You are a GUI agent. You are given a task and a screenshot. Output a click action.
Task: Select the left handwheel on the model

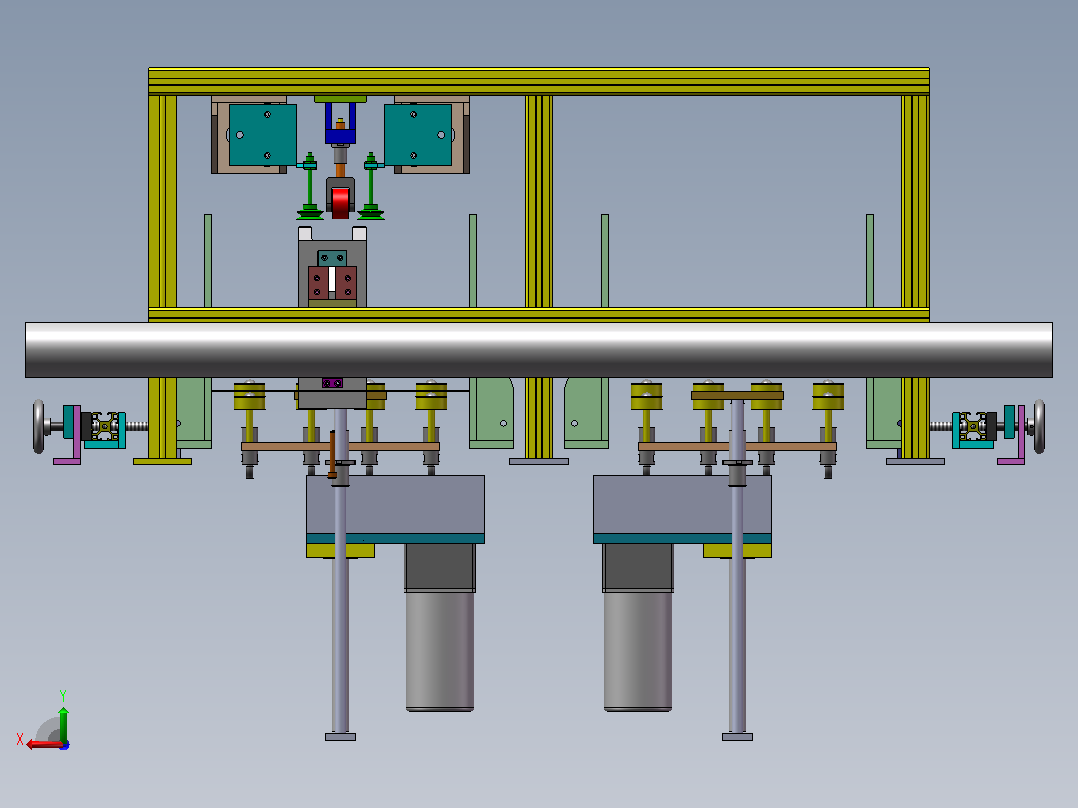(x=38, y=427)
